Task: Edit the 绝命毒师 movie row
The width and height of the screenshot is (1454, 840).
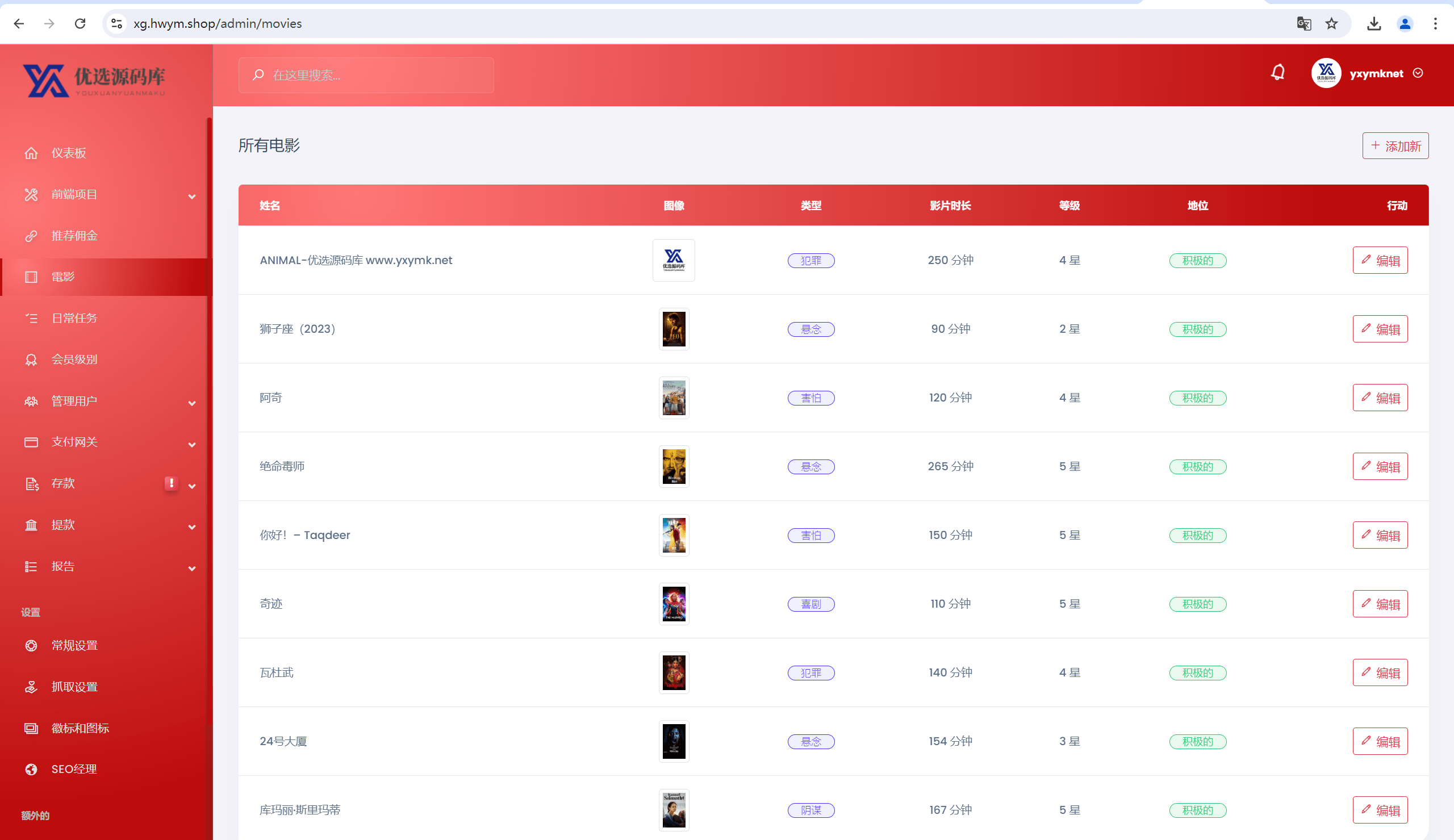Action: [x=1380, y=466]
